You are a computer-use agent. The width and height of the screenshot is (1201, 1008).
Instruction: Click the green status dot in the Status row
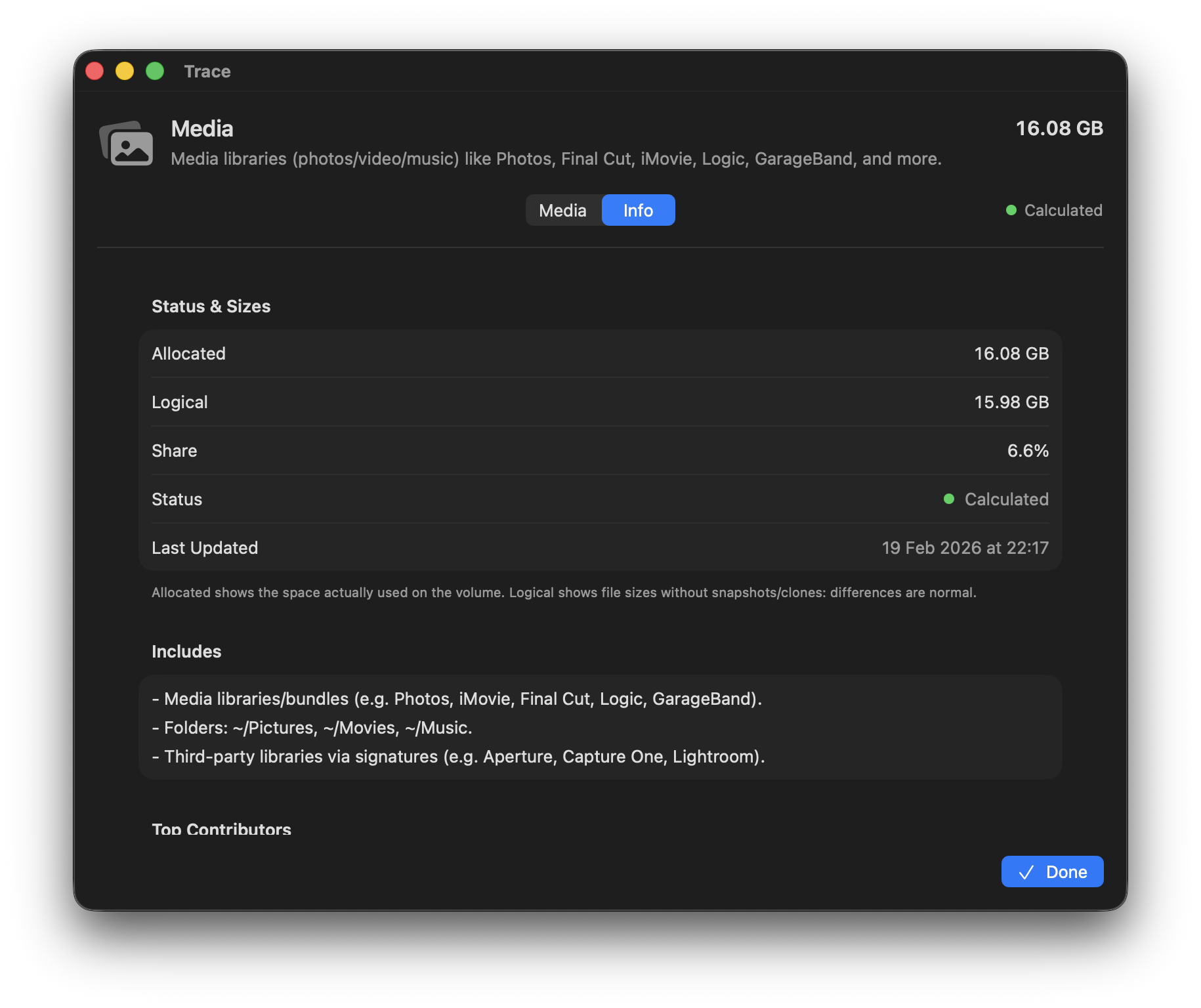948,499
